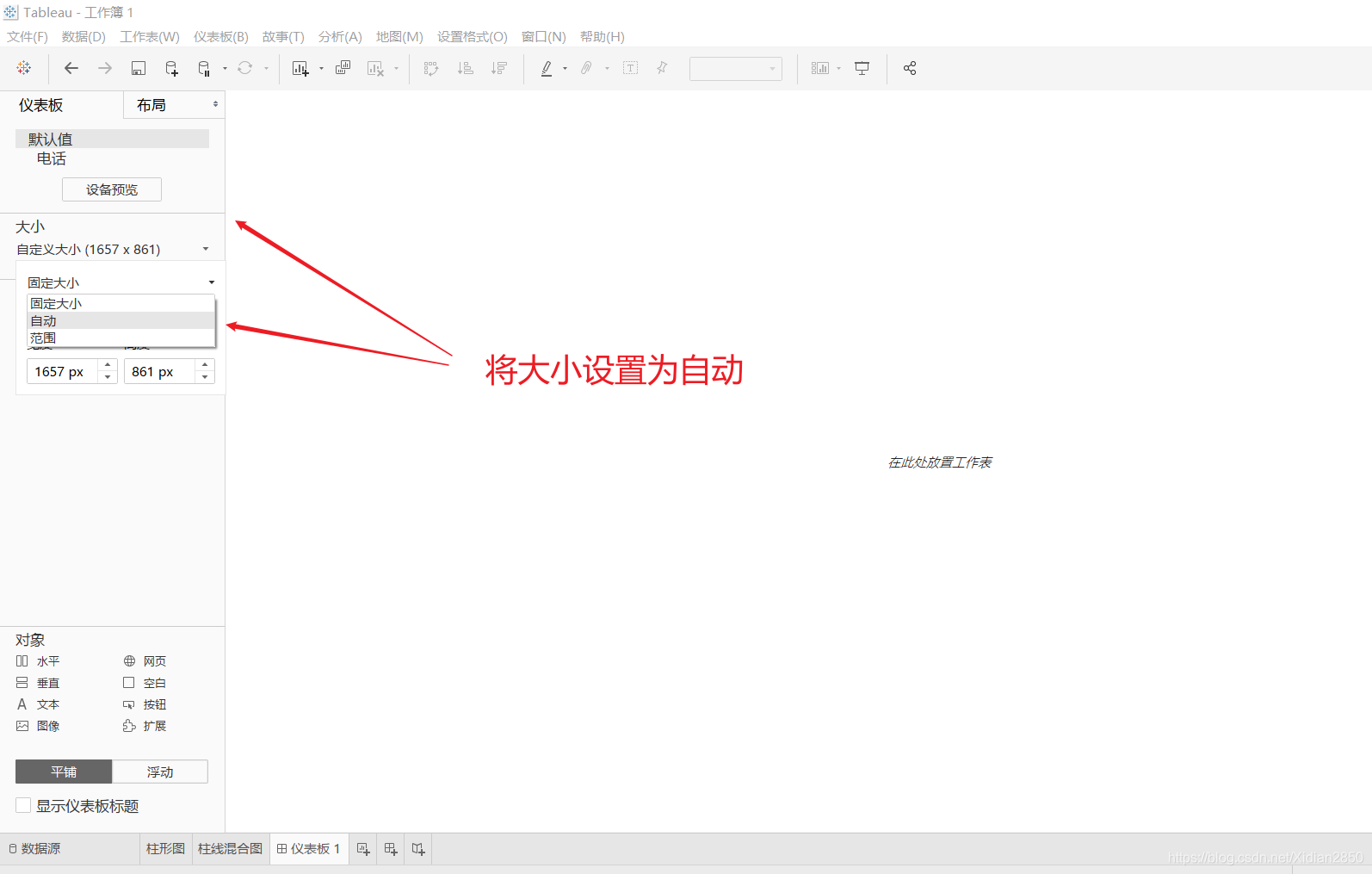Select 仪表板 1 sheet tab

308,849
